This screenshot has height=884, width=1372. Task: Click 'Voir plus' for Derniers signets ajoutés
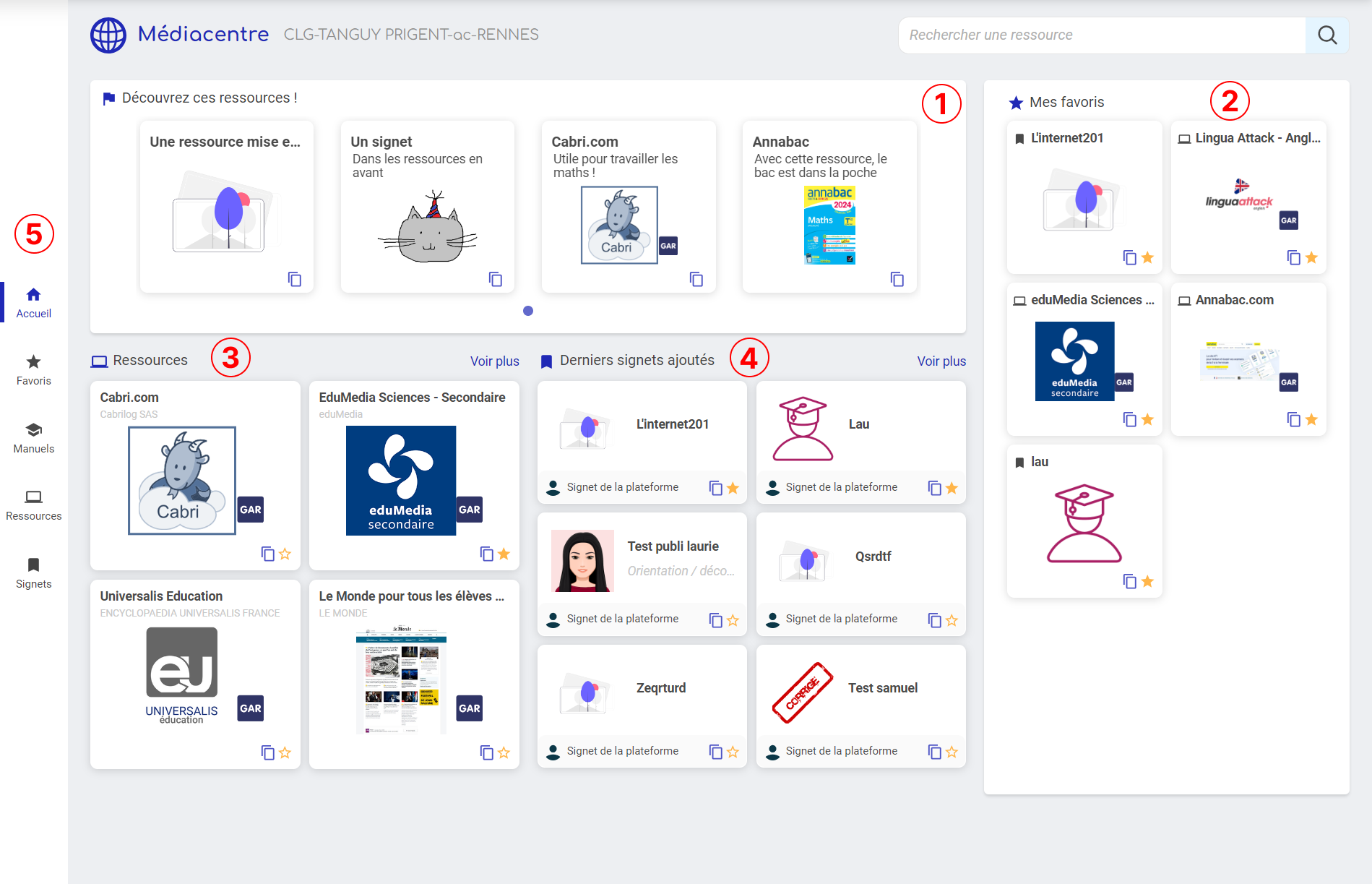point(941,361)
